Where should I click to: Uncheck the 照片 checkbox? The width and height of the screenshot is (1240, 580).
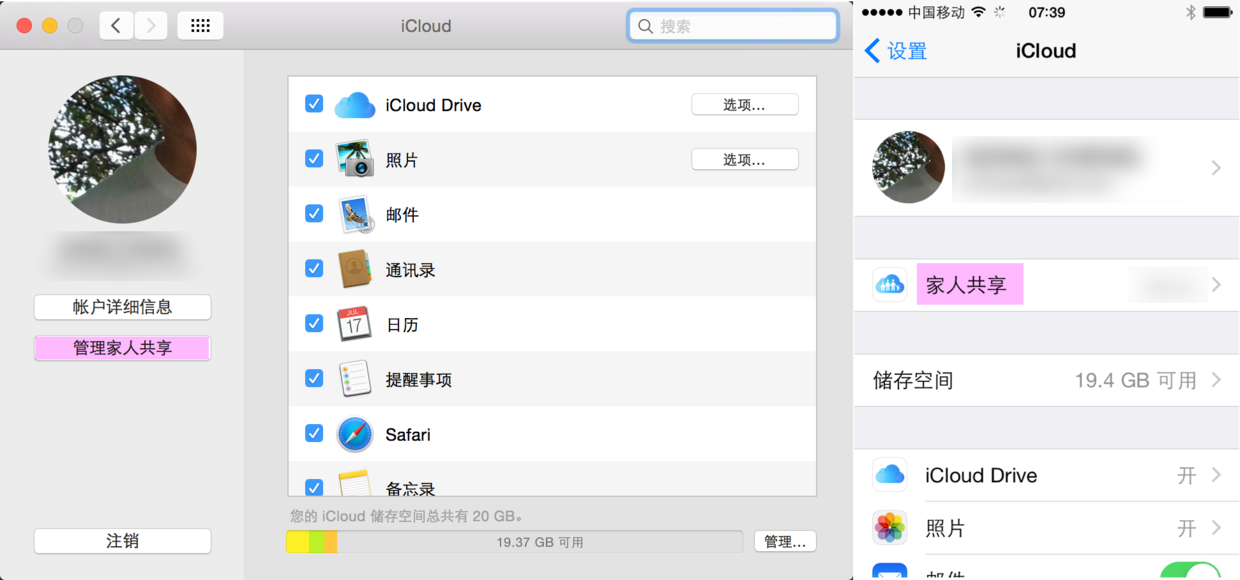[x=314, y=158]
